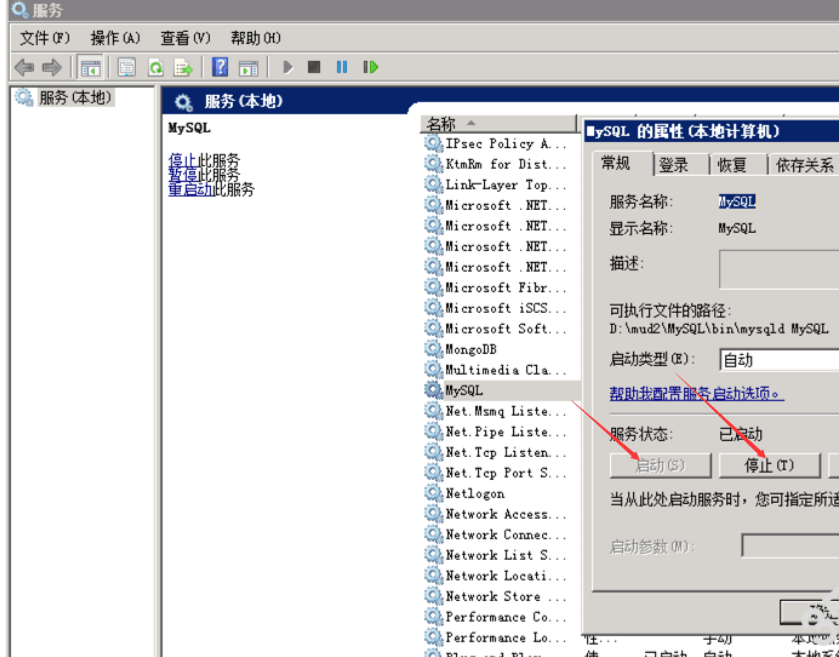Open the 帮助(H) menu
This screenshot has height=657, width=839.
pyautogui.click(x=255, y=38)
